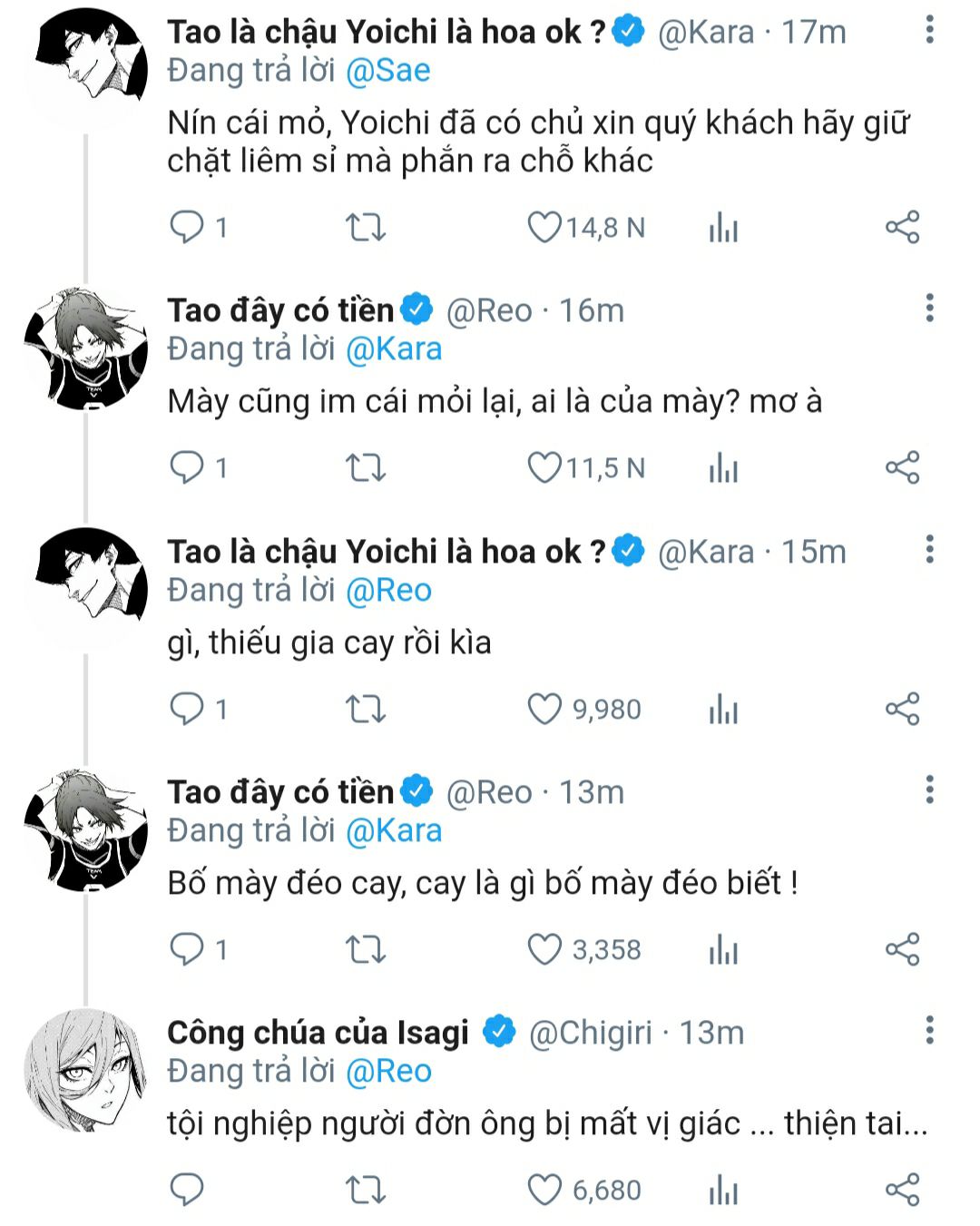Like Chigiri's tweet with 6,680 likes
The height and width of the screenshot is (1226, 980).
[x=544, y=1190]
